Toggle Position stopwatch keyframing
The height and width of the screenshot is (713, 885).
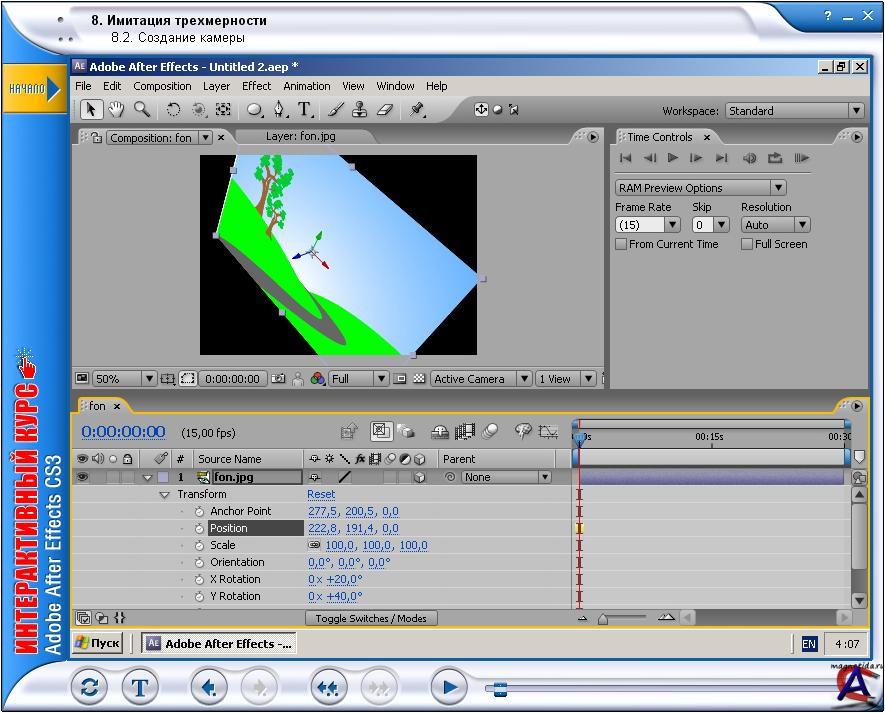199,528
